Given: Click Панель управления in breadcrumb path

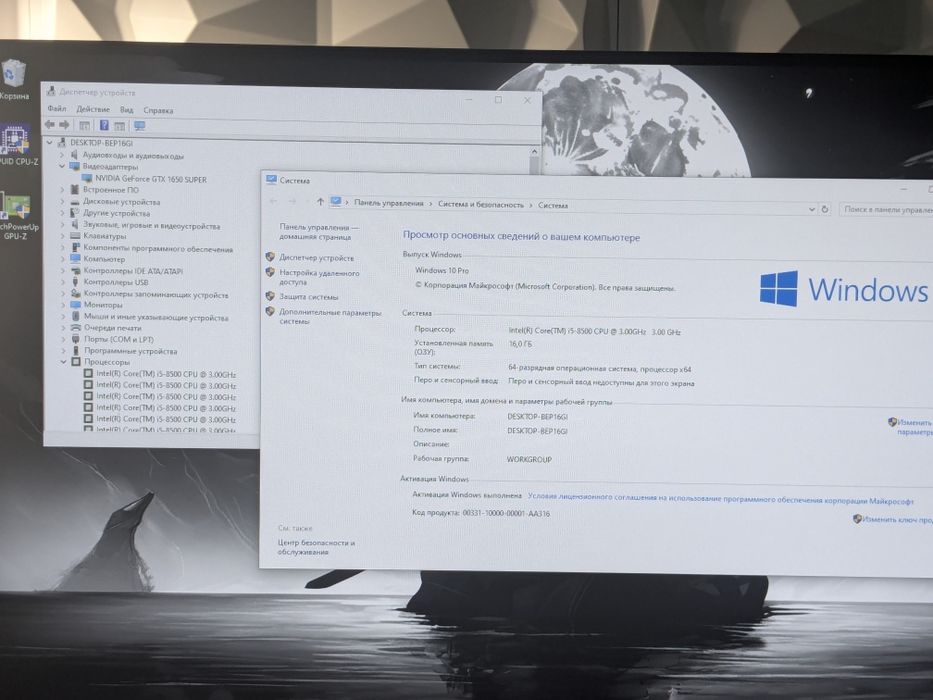Looking at the screenshot, I should pos(389,203).
